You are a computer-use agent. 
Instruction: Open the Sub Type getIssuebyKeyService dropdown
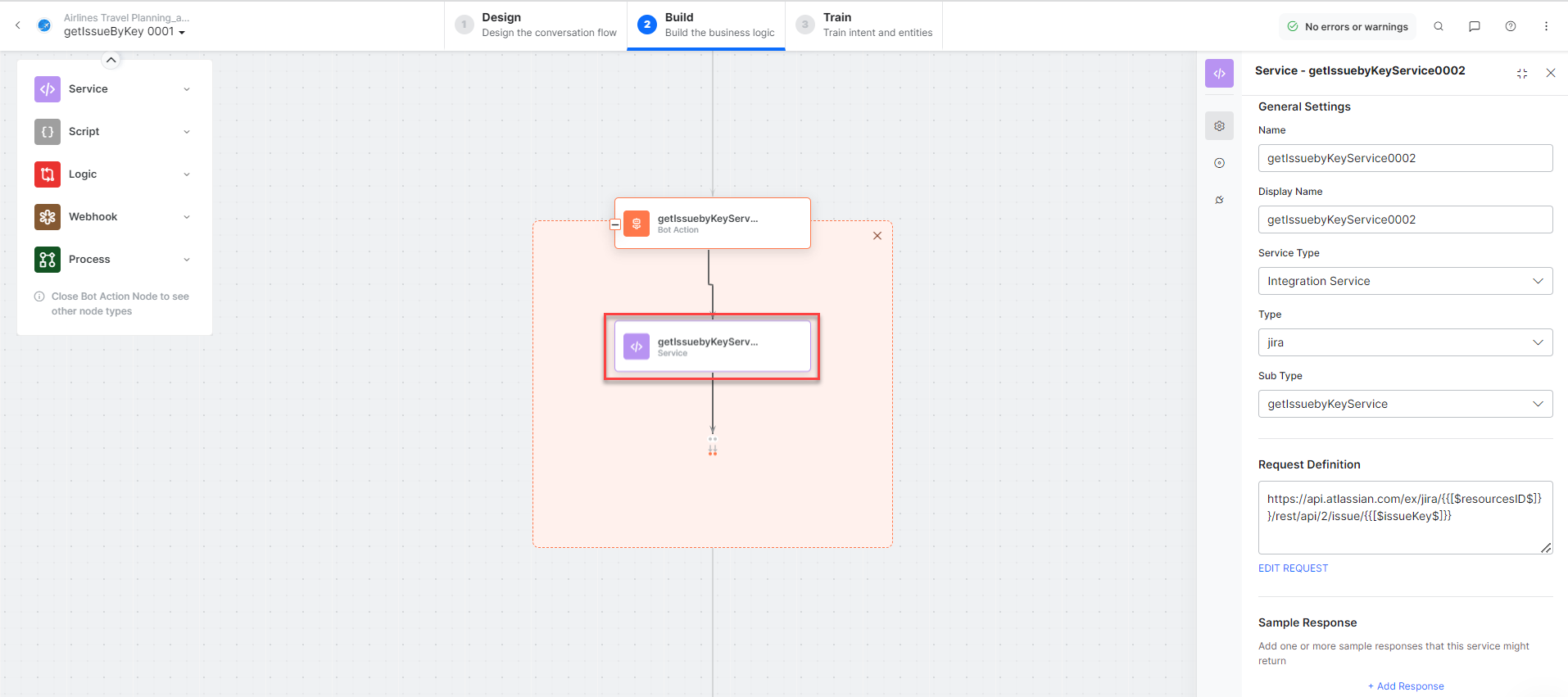tap(1404, 404)
